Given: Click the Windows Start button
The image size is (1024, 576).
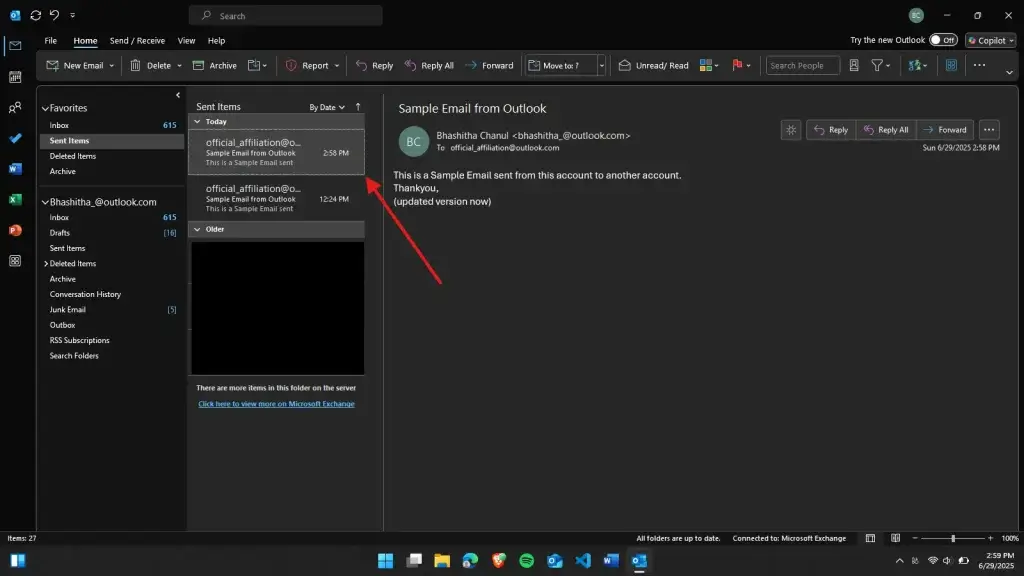Looking at the screenshot, I should coord(385,560).
